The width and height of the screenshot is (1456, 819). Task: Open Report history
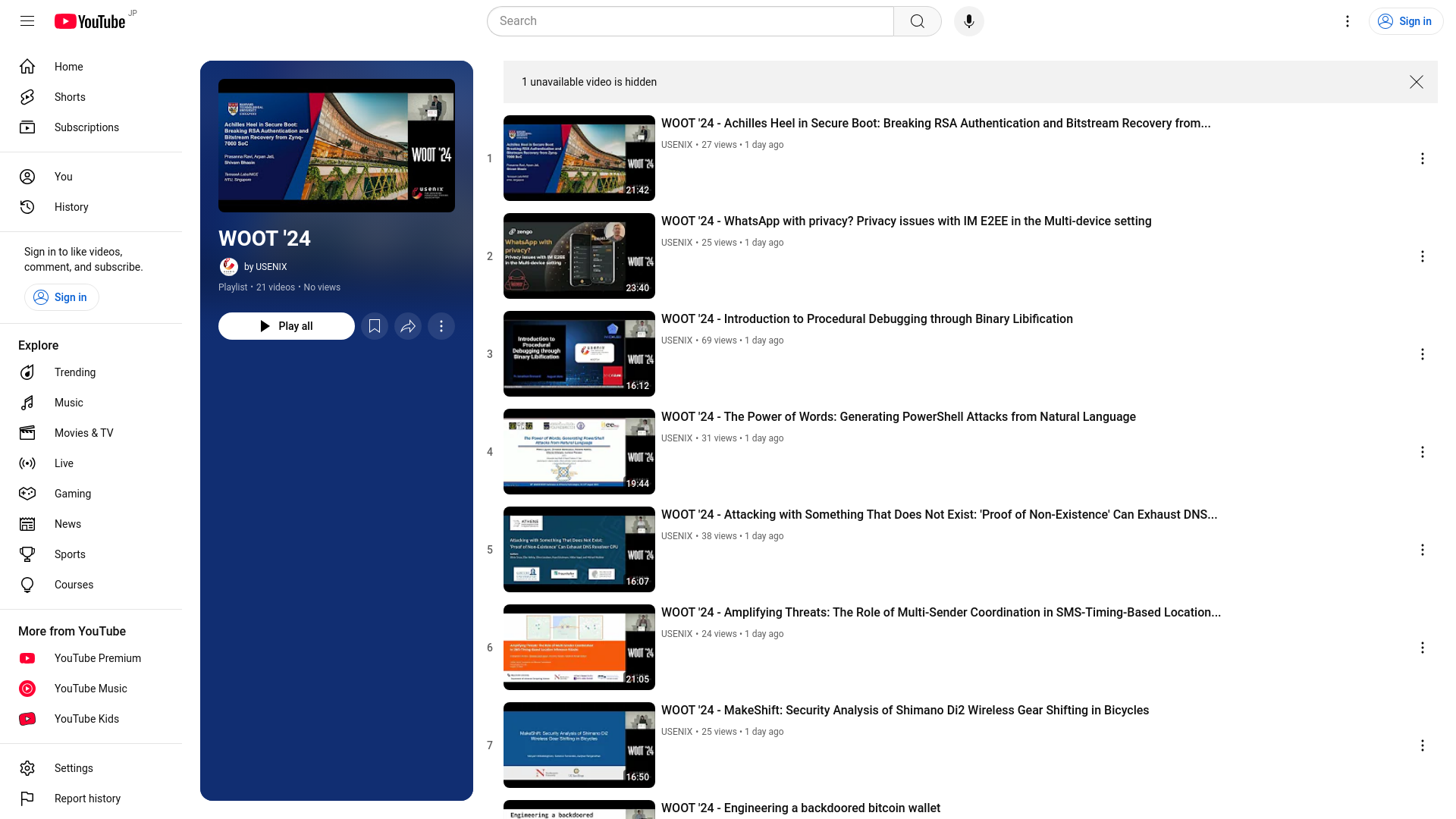pos(91,799)
